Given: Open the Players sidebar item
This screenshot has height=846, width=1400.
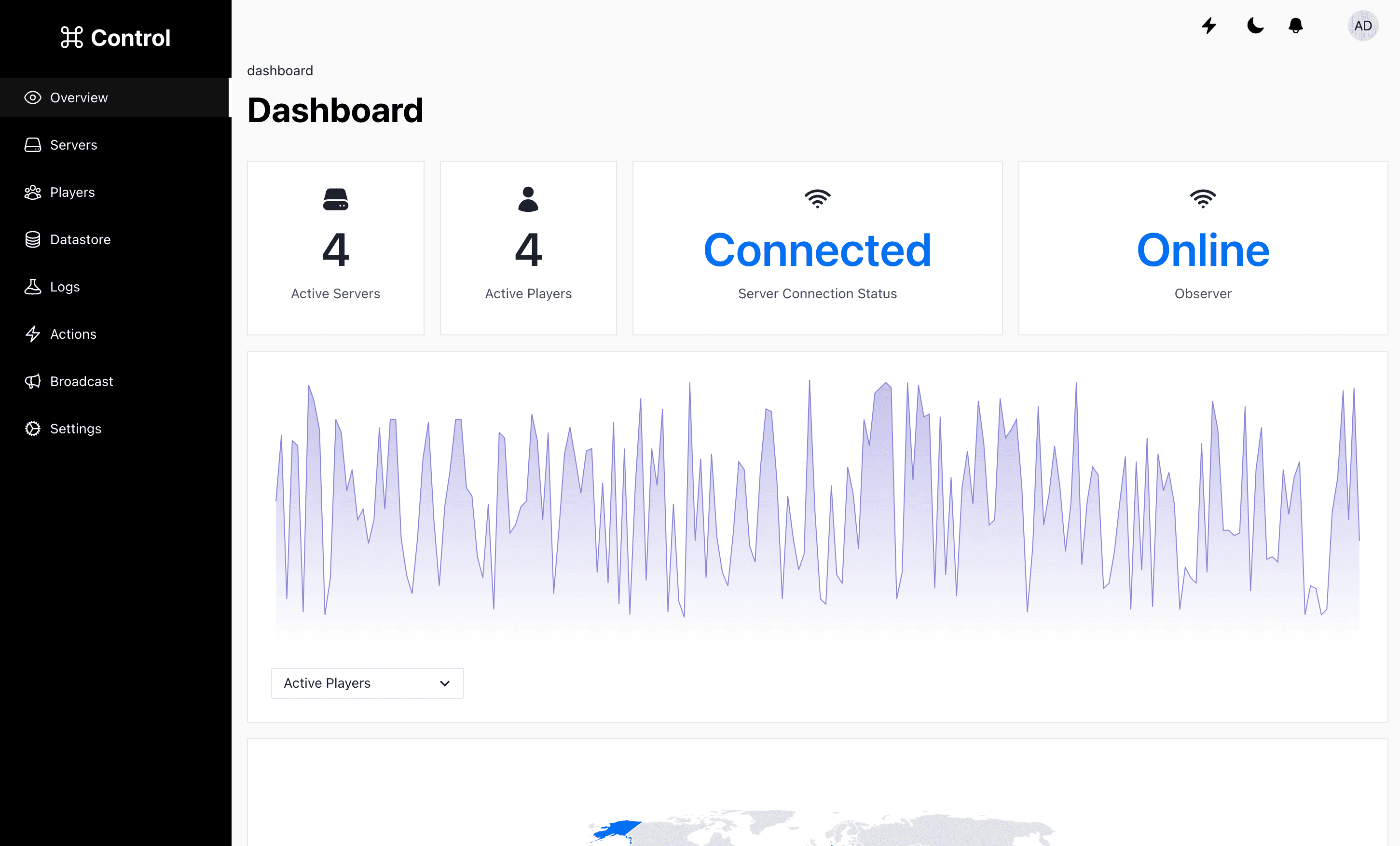Looking at the screenshot, I should tap(72, 192).
